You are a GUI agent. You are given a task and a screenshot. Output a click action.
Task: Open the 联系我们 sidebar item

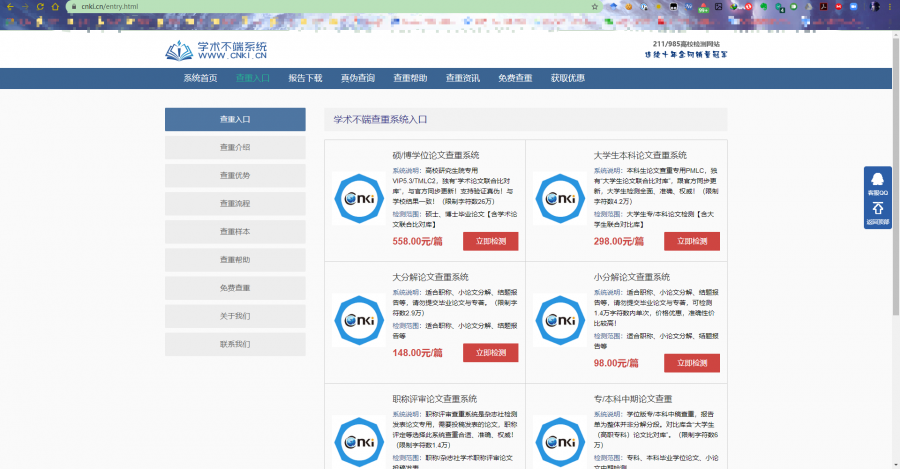pos(235,345)
